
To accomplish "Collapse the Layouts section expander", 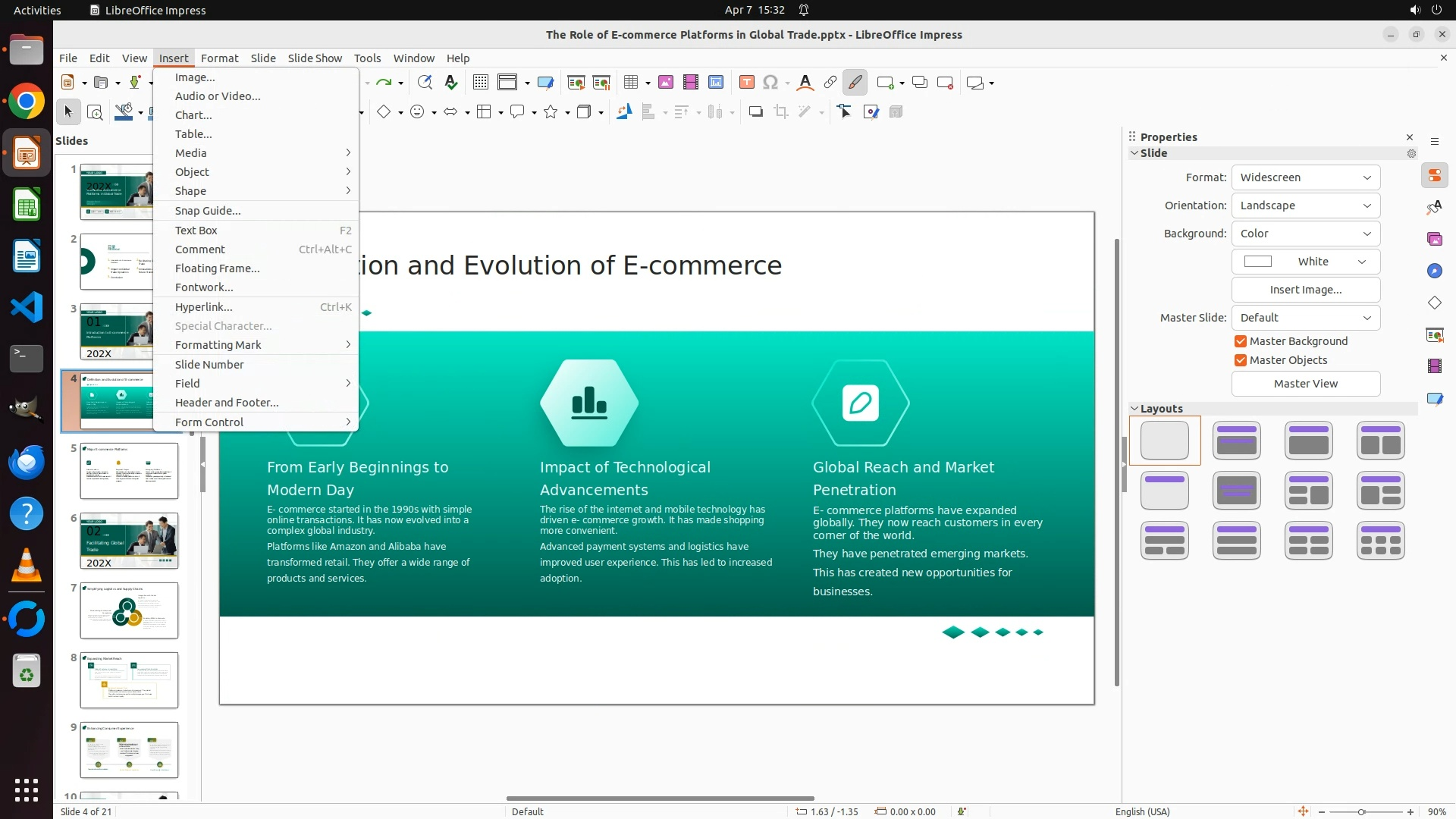I will click(x=1134, y=409).
